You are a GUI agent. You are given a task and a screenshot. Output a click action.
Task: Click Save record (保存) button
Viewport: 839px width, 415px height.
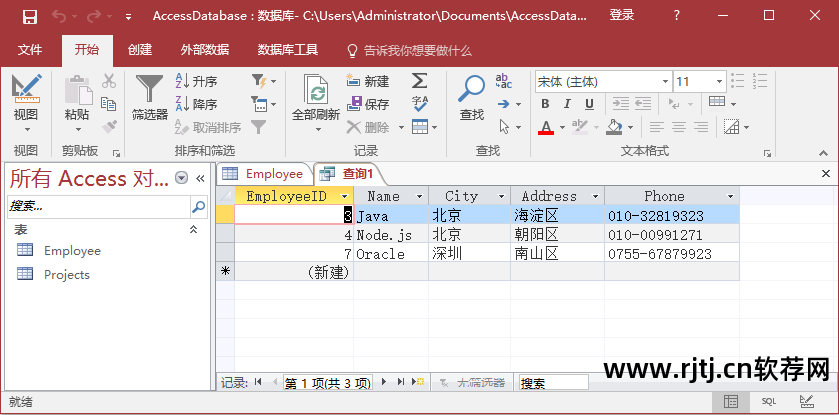(x=368, y=104)
